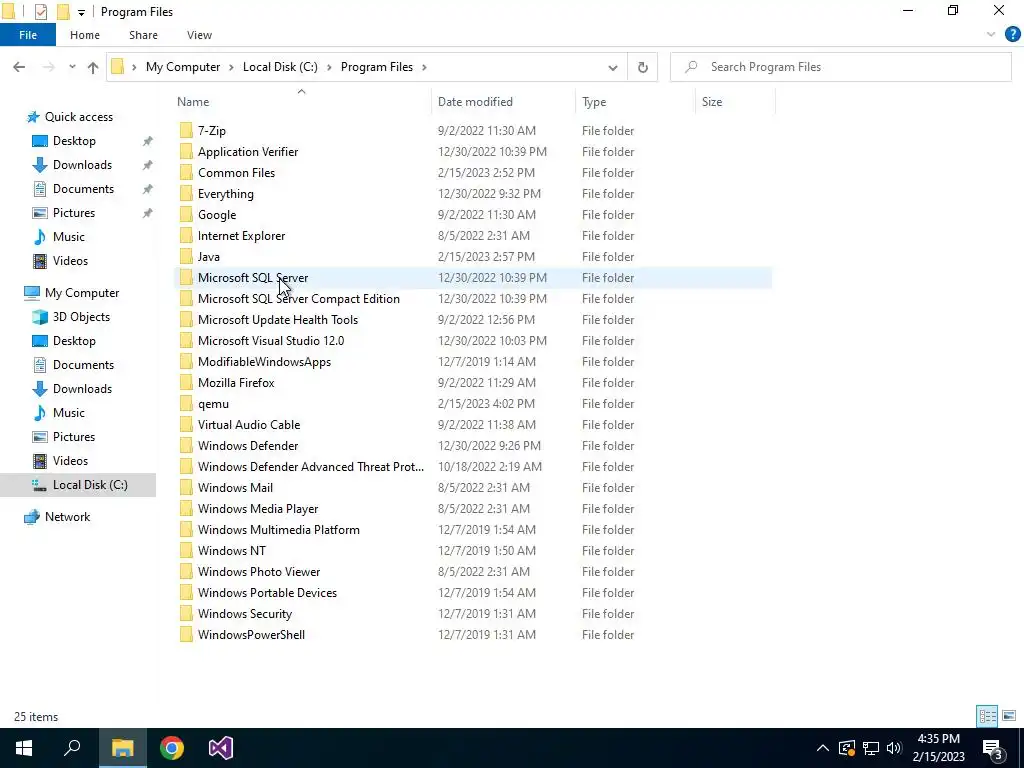The image size is (1024, 768).
Task: Open Visual Studio from the taskbar
Action: pos(221,748)
